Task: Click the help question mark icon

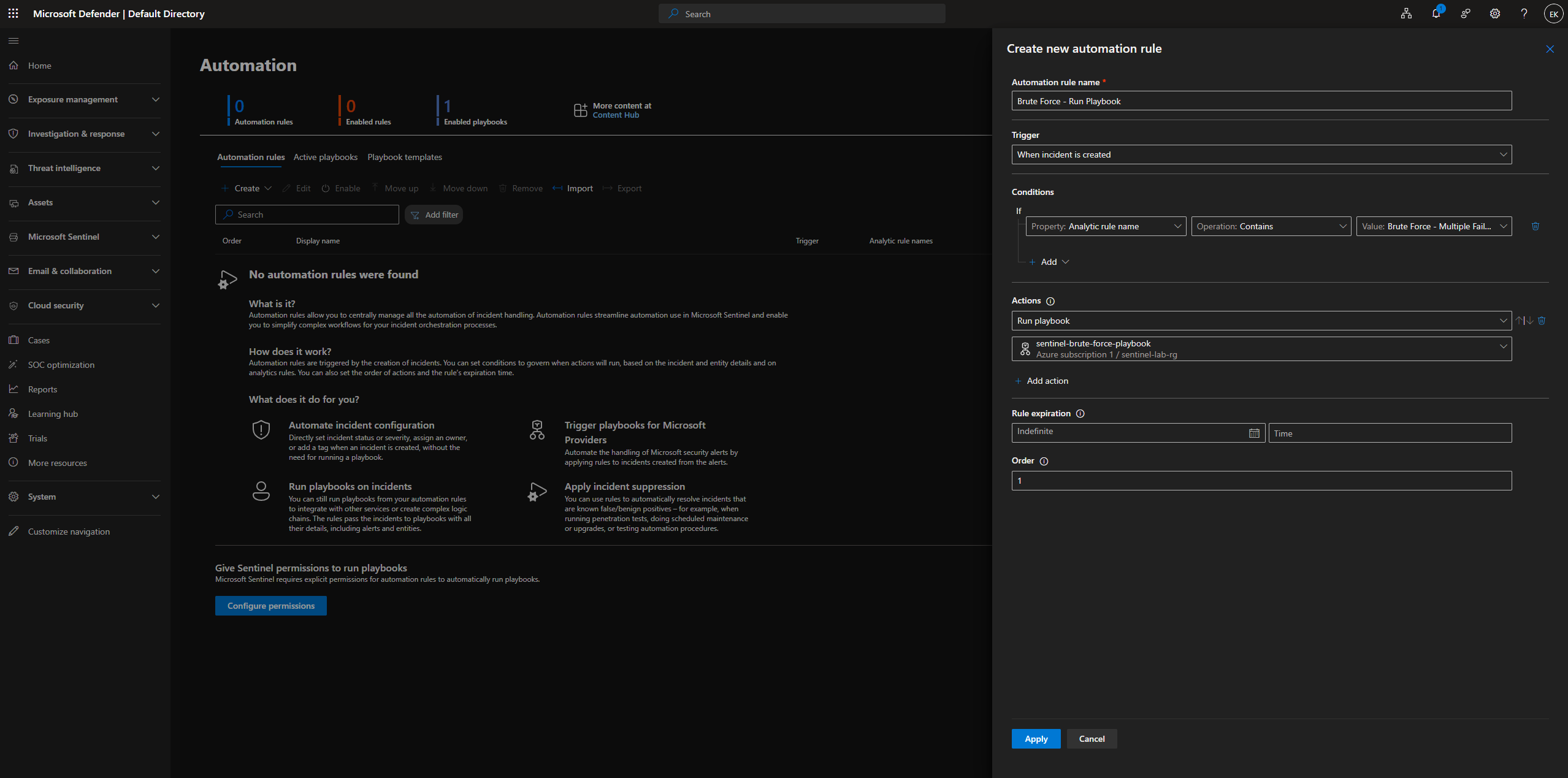Action: pos(1524,13)
